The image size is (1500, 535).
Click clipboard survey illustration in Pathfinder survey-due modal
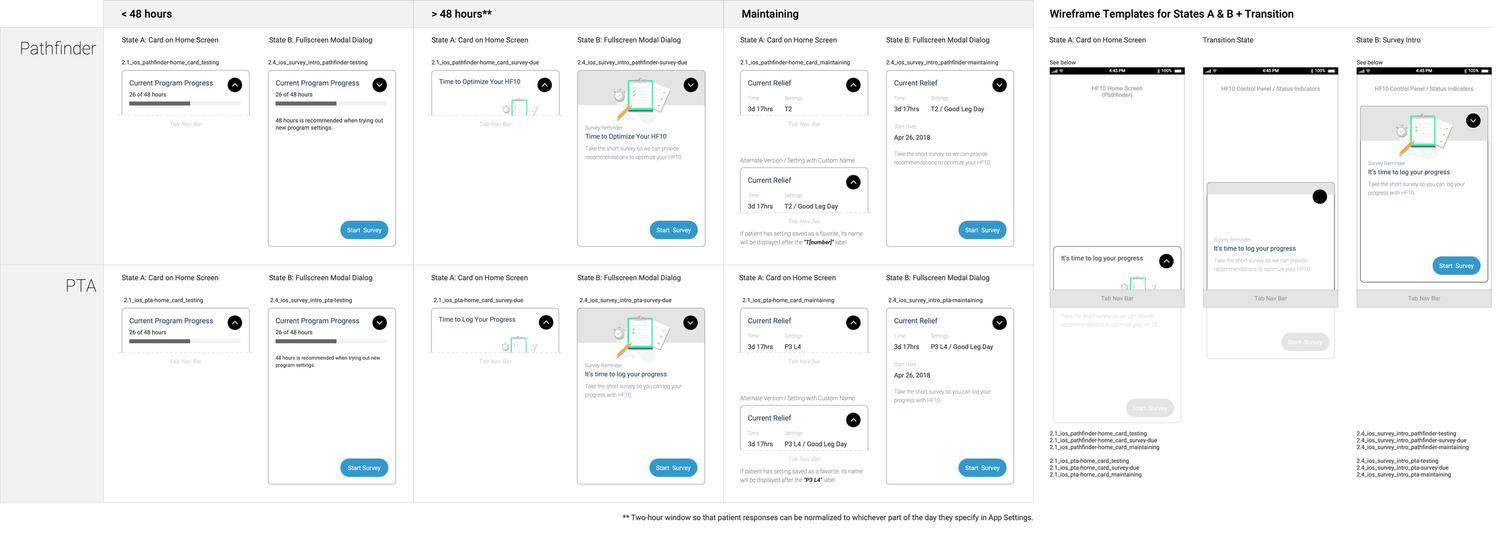pyautogui.click(x=642, y=97)
